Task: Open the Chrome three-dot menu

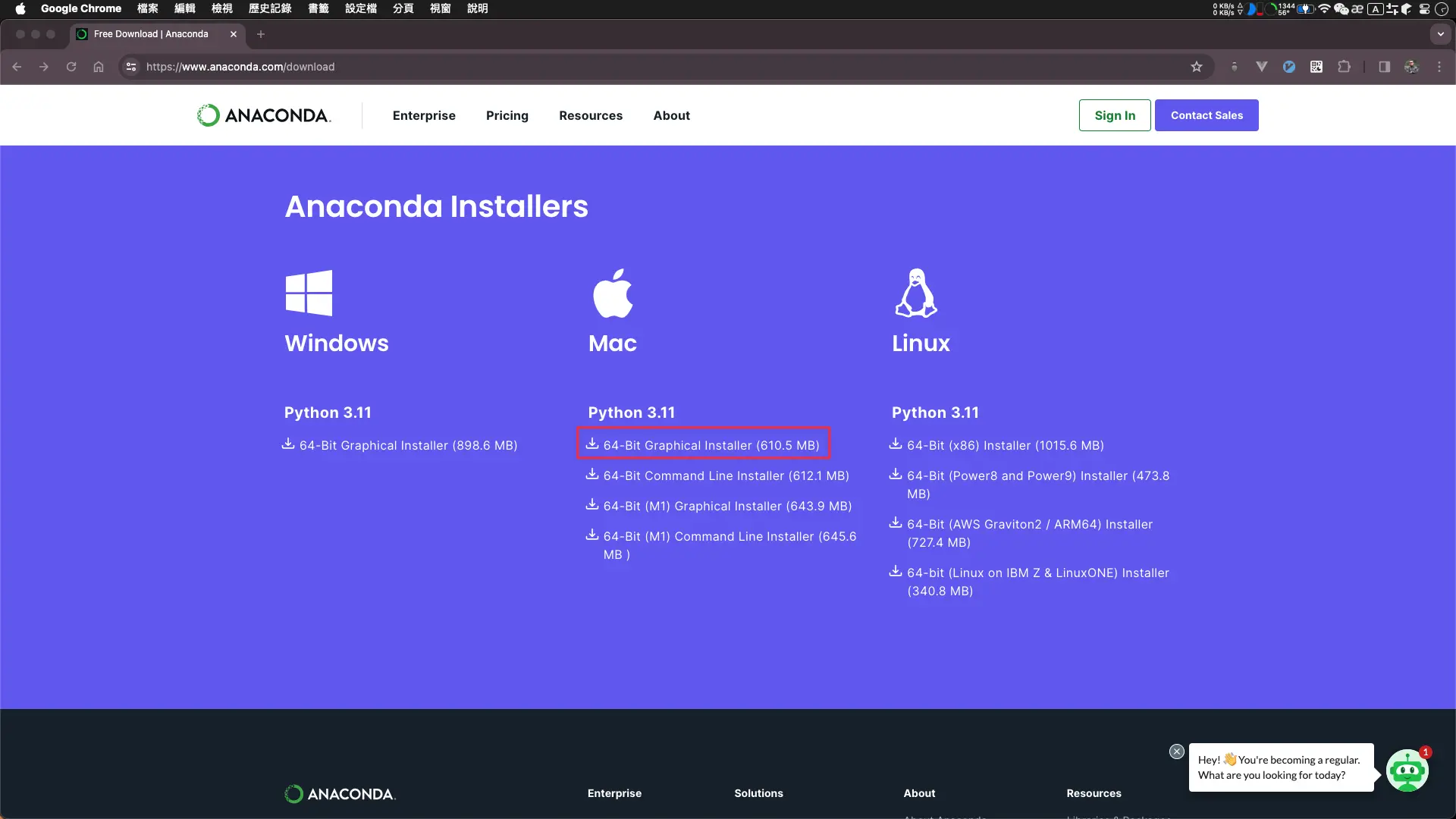Action: pyautogui.click(x=1439, y=67)
